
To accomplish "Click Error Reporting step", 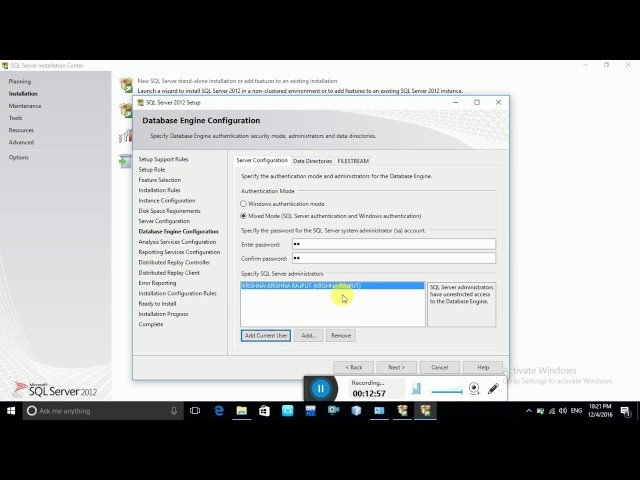I will pos(157,283).
